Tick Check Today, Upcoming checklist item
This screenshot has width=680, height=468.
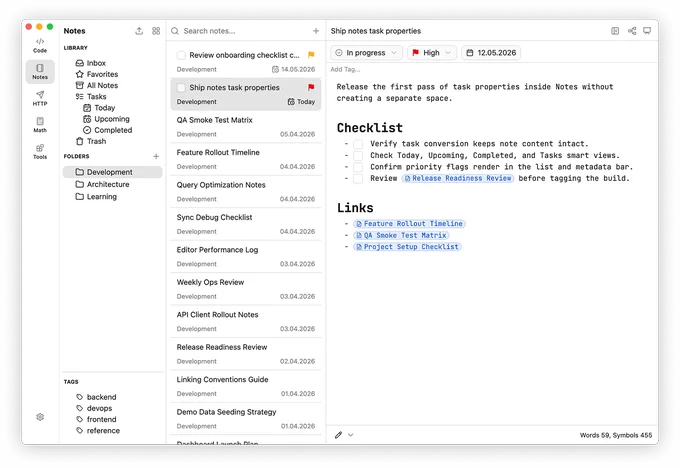point(358,155)
